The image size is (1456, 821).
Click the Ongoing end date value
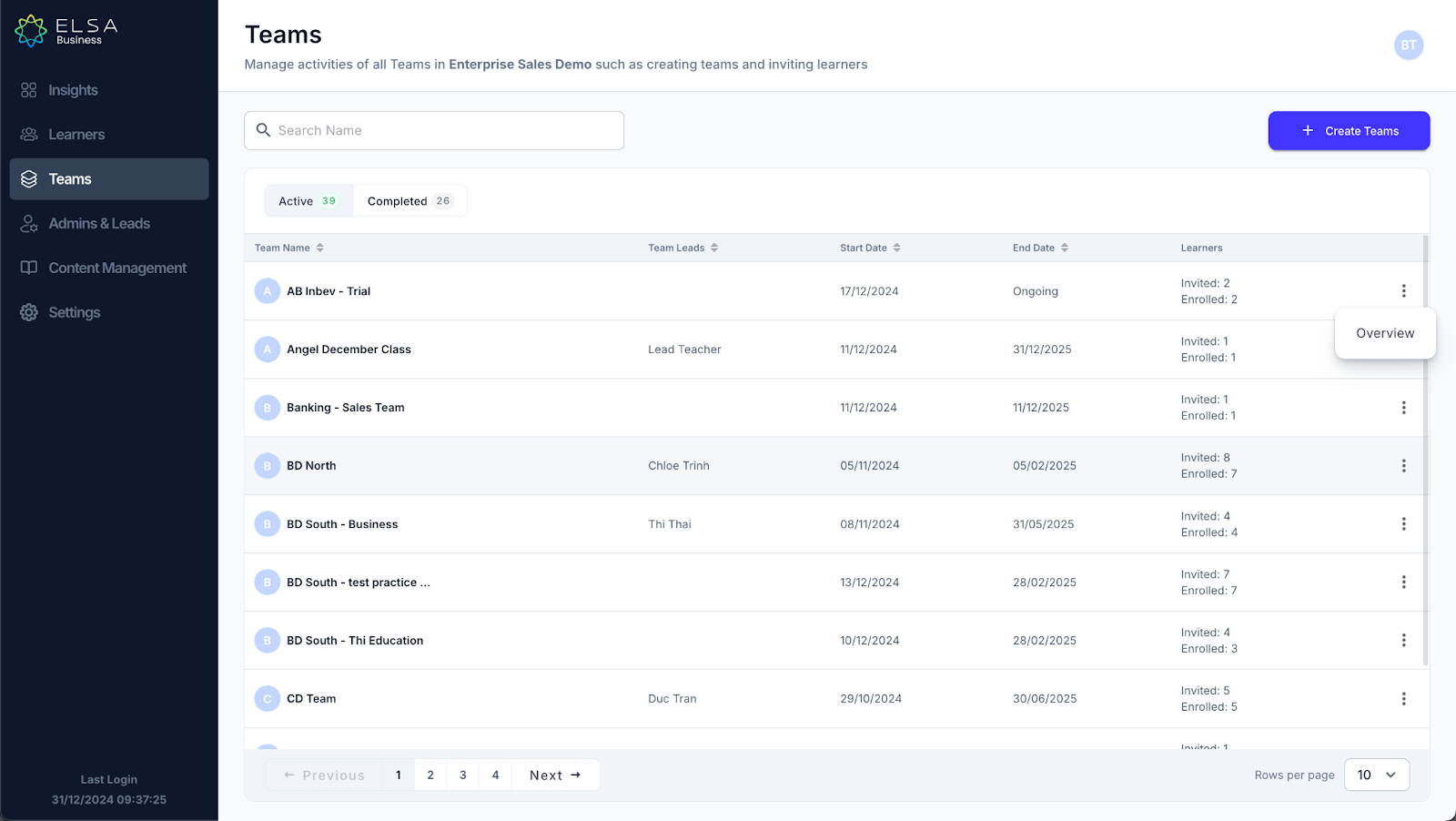pos(1036,291)
